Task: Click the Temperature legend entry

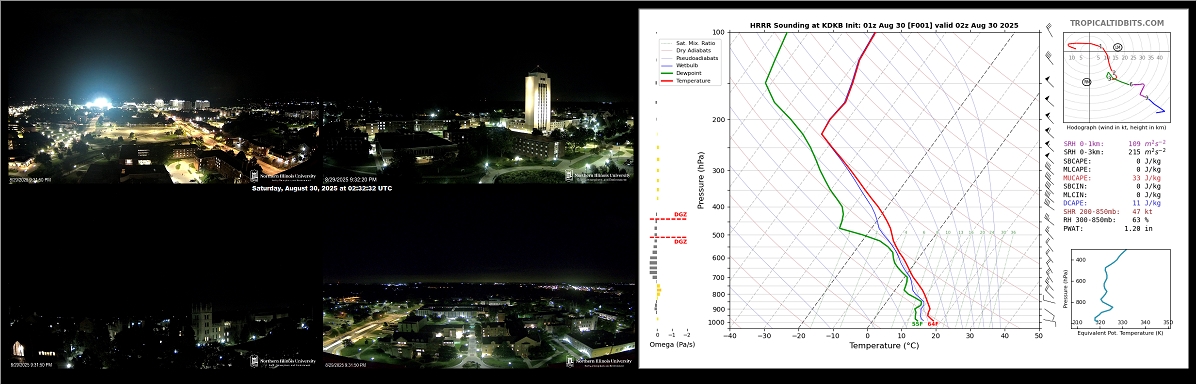Action: (x=684, y=80)
